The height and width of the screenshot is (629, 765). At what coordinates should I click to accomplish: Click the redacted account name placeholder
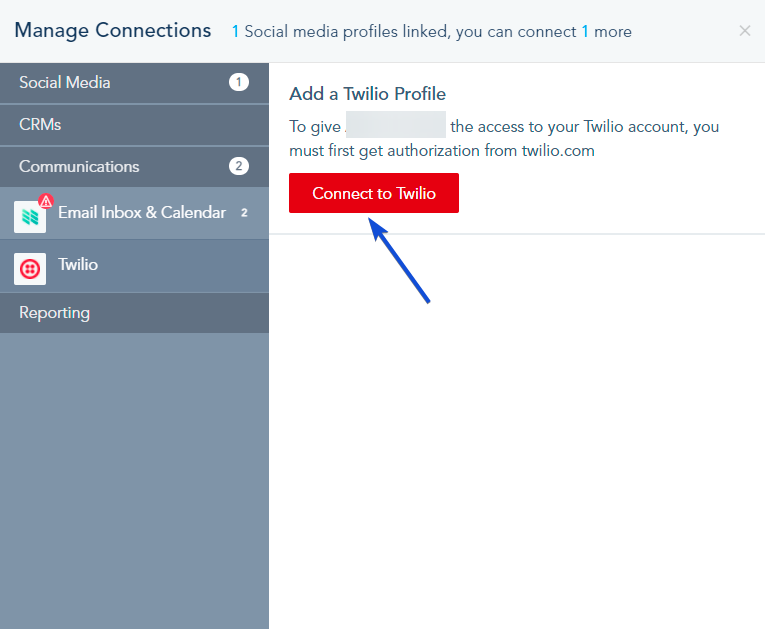(x=396, y=124)
